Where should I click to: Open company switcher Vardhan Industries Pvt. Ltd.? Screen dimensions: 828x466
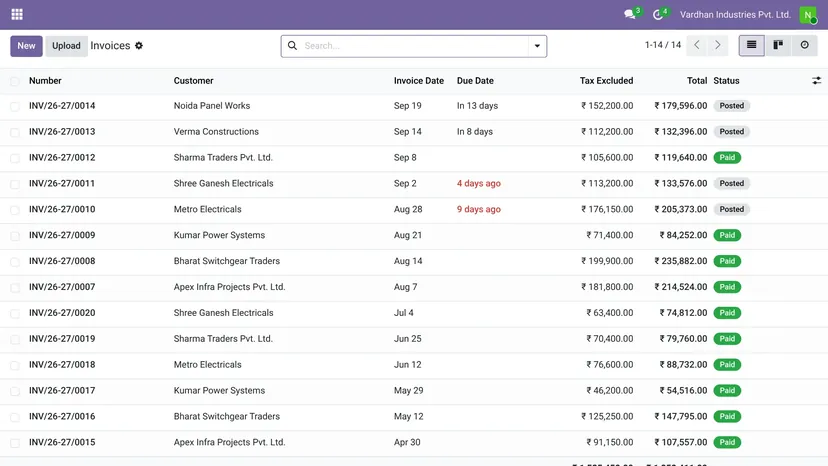(735, 15)
